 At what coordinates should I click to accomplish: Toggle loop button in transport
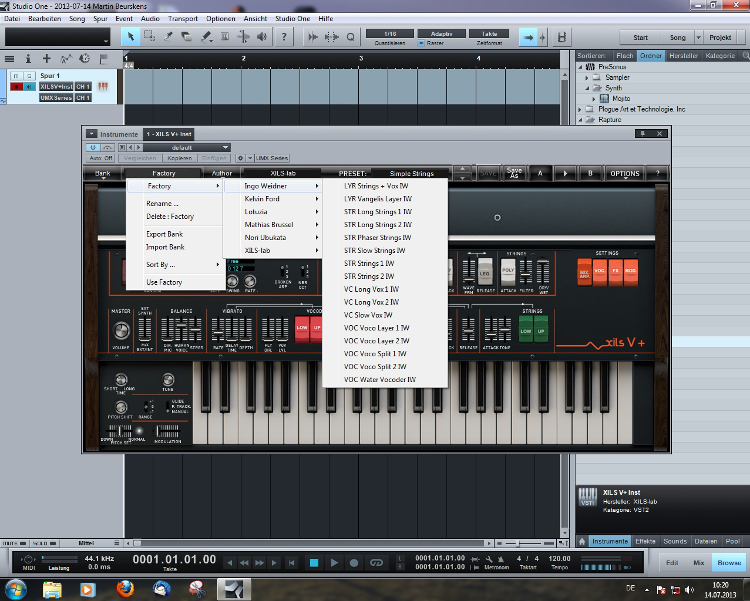pos(376,563)
